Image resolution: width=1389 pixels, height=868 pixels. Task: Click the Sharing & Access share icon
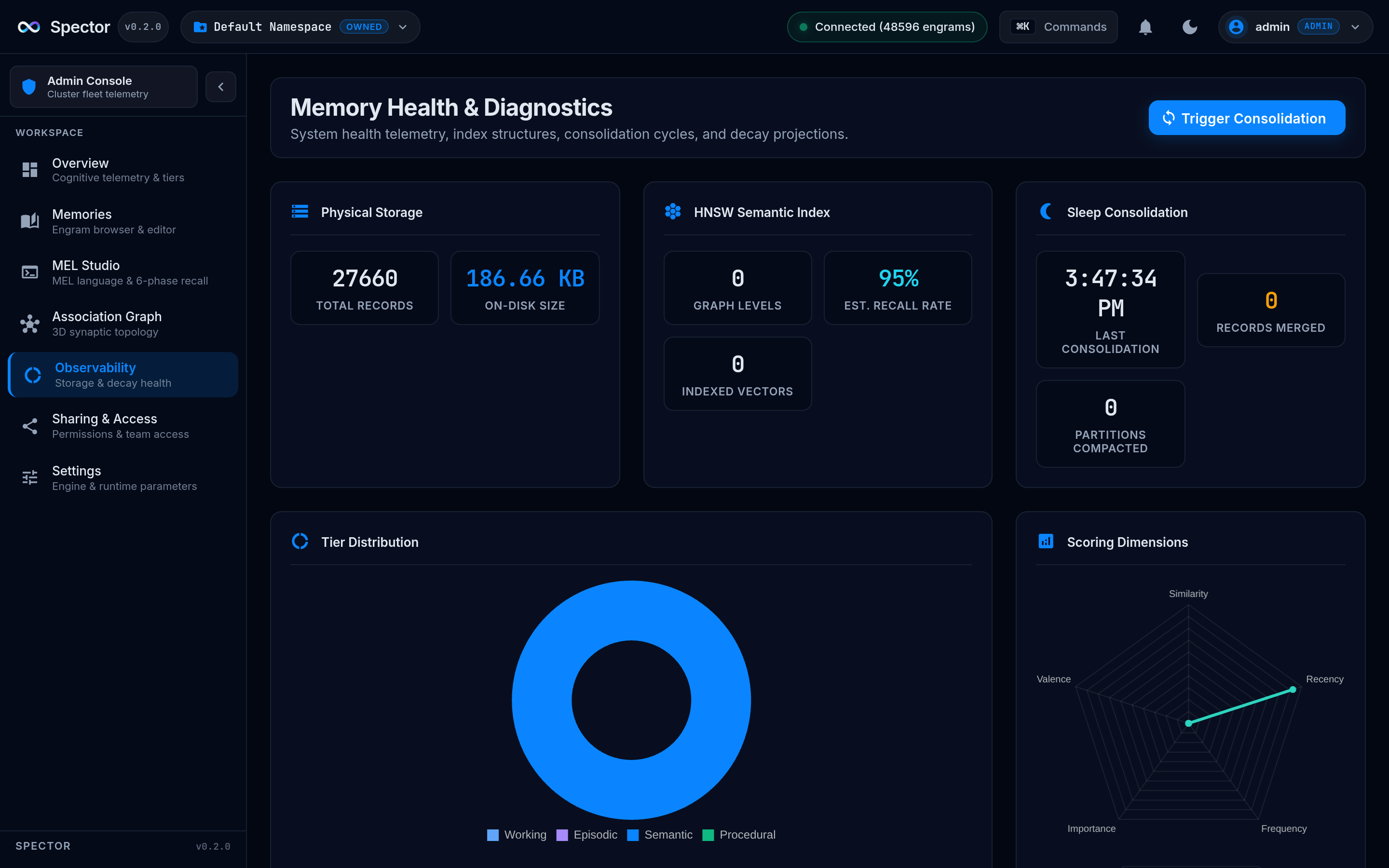point(30,426)
